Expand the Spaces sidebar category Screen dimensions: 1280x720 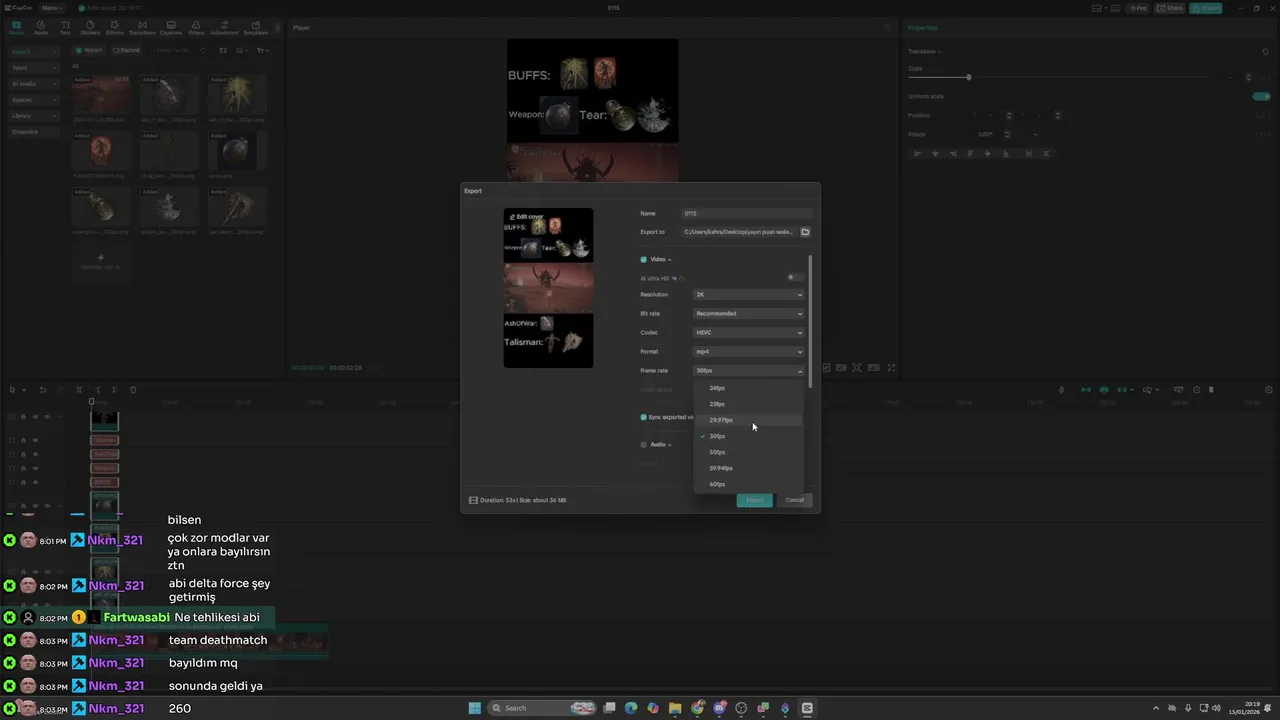pos(33,100)
